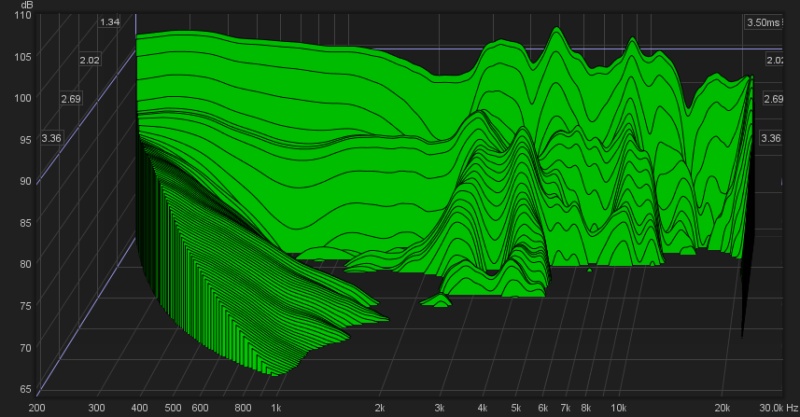This screenshot has height=417, width=800.
Task: Select the 20k frequency axis label
Action: (722, 408)
